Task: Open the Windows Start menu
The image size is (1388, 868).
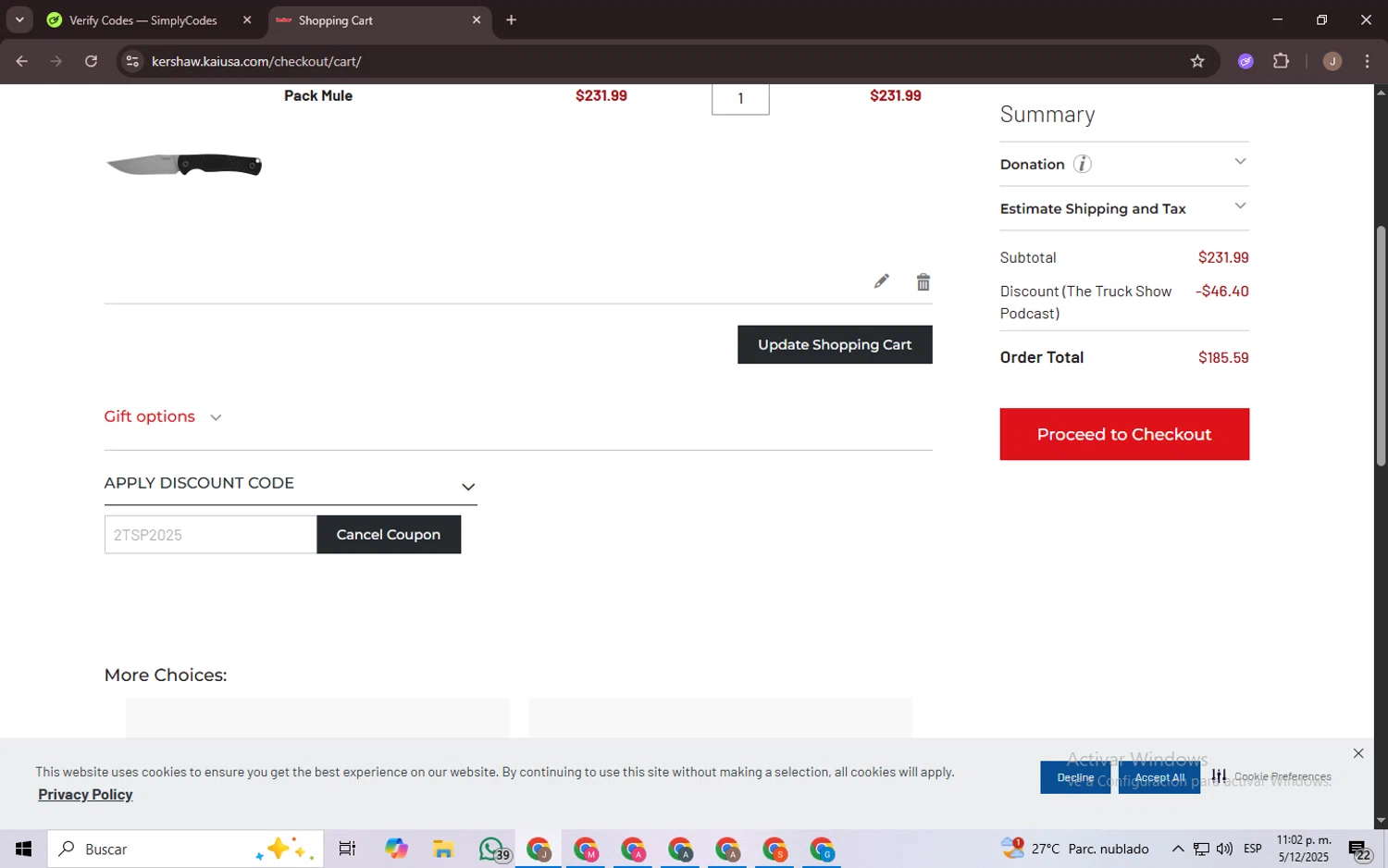Action: (23, 849)
